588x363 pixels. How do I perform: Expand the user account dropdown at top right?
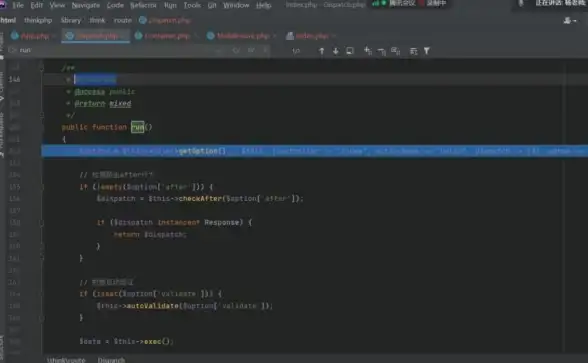[570, 21]
